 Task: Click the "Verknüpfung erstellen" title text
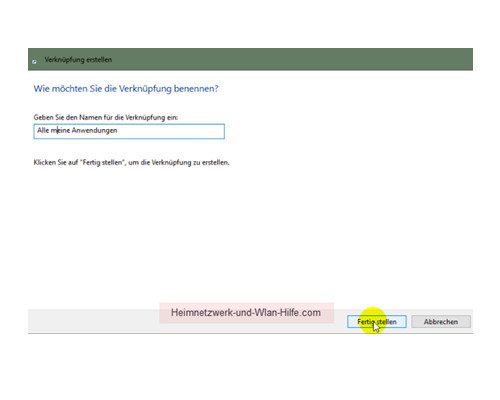click(x=78, y=60)
